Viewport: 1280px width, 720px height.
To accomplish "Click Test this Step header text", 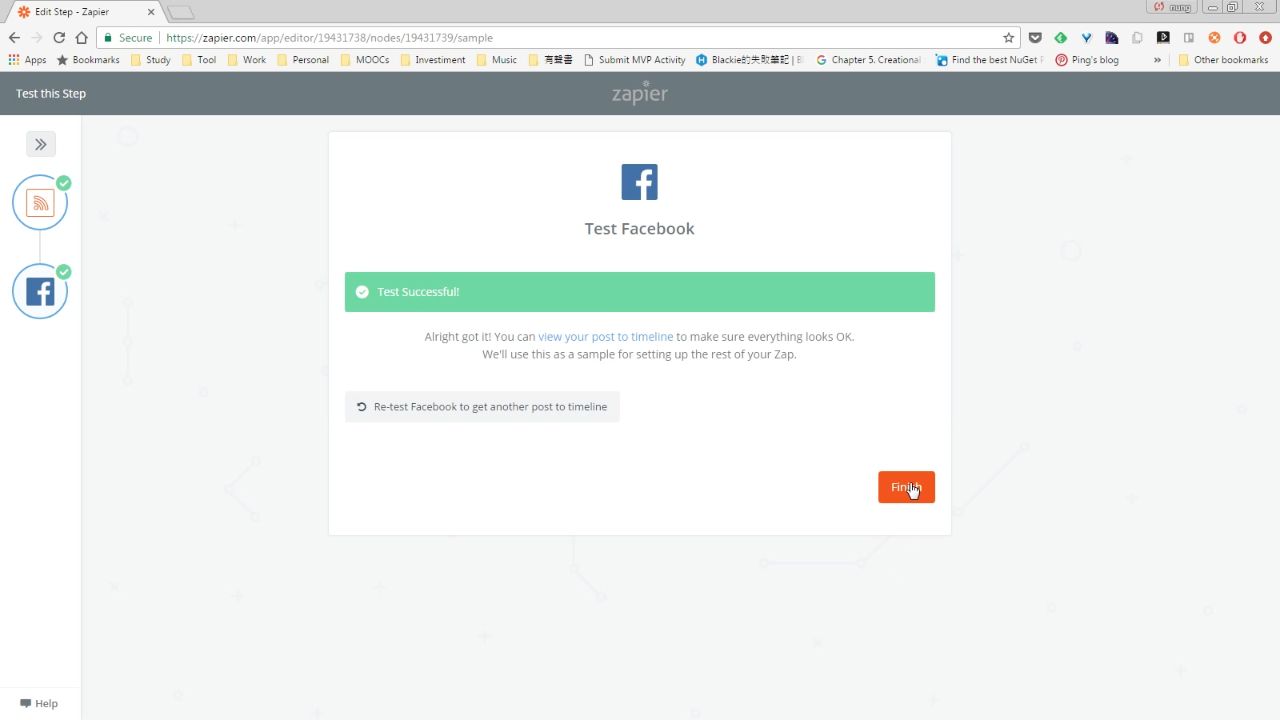I will coord(51,93).
